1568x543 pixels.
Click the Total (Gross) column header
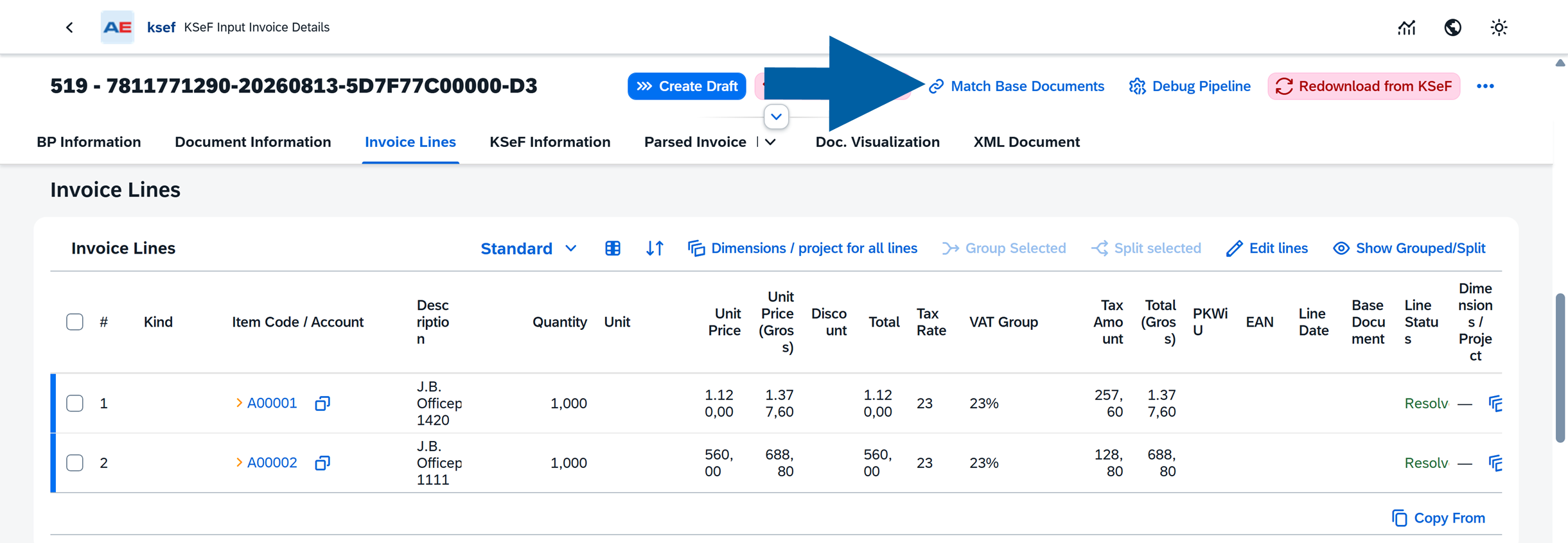(x=1159, y=322)
